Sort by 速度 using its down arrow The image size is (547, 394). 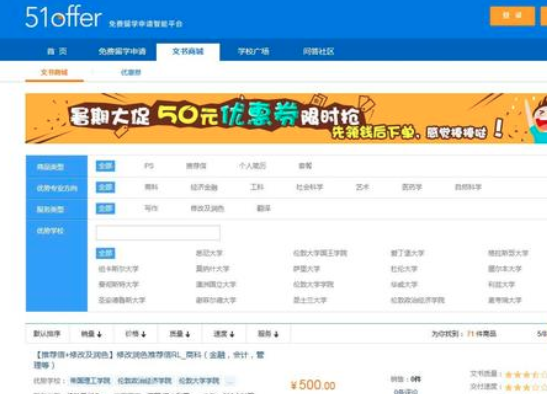[x=232, y=334]
